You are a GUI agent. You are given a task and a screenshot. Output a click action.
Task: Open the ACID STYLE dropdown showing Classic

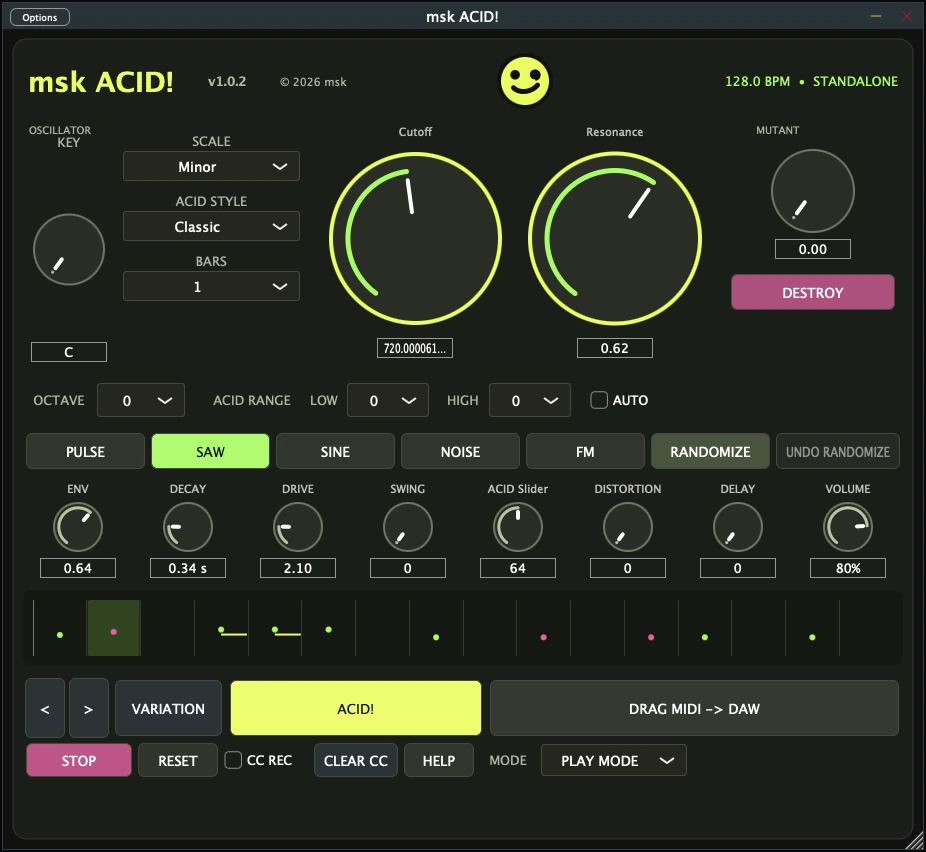click(211, 227)
